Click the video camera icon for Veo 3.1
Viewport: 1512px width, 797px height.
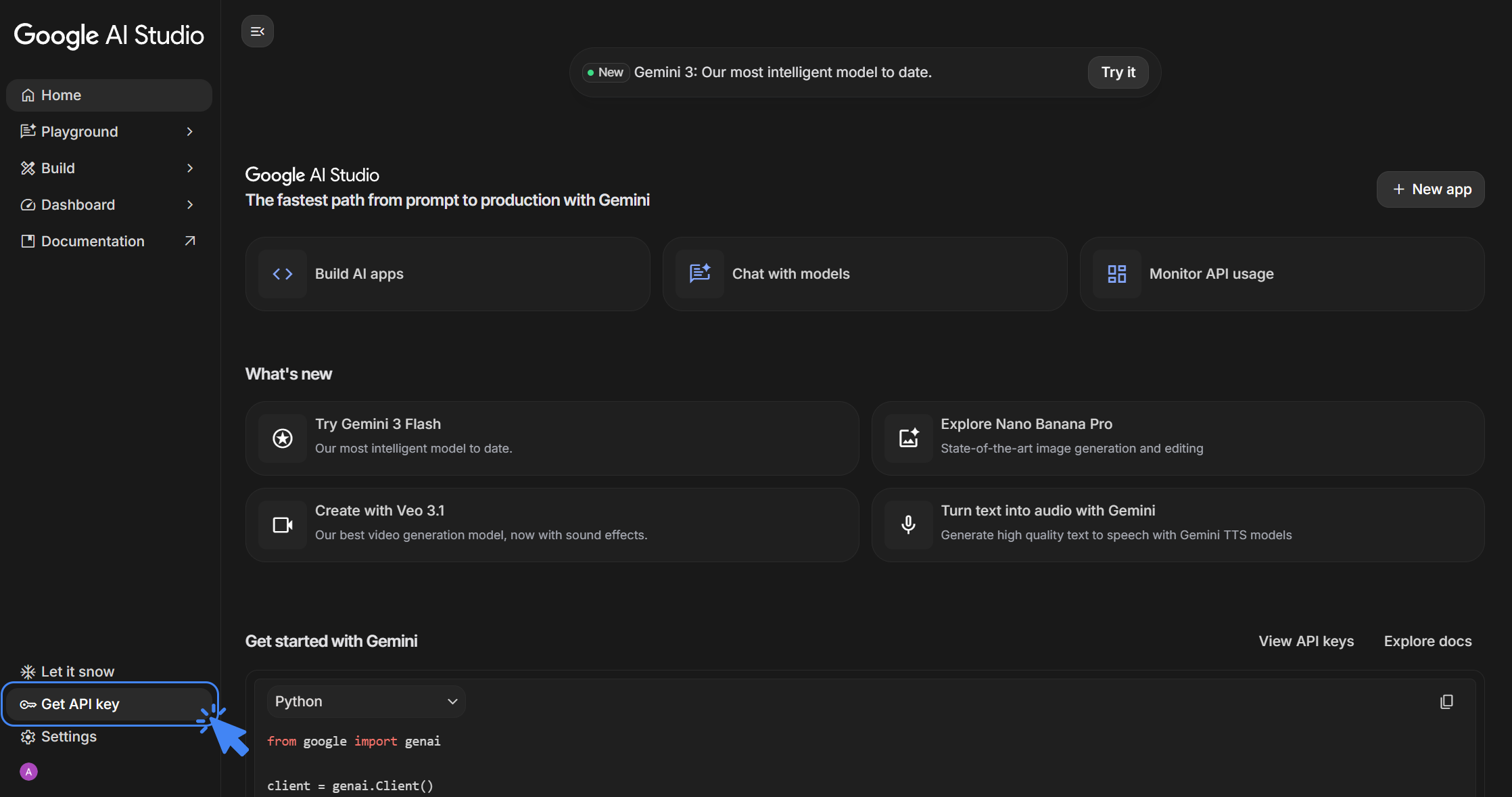pos(283,525)
